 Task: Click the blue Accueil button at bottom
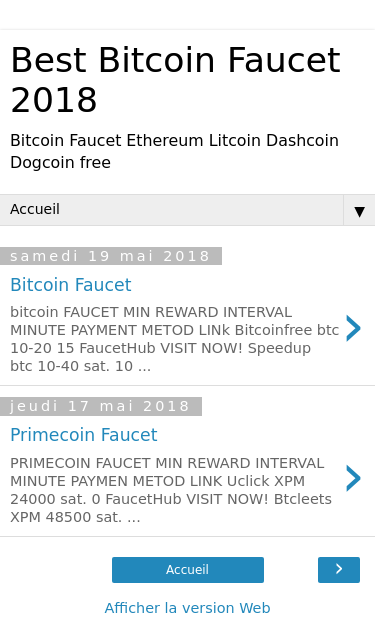(x=188, y=570)
